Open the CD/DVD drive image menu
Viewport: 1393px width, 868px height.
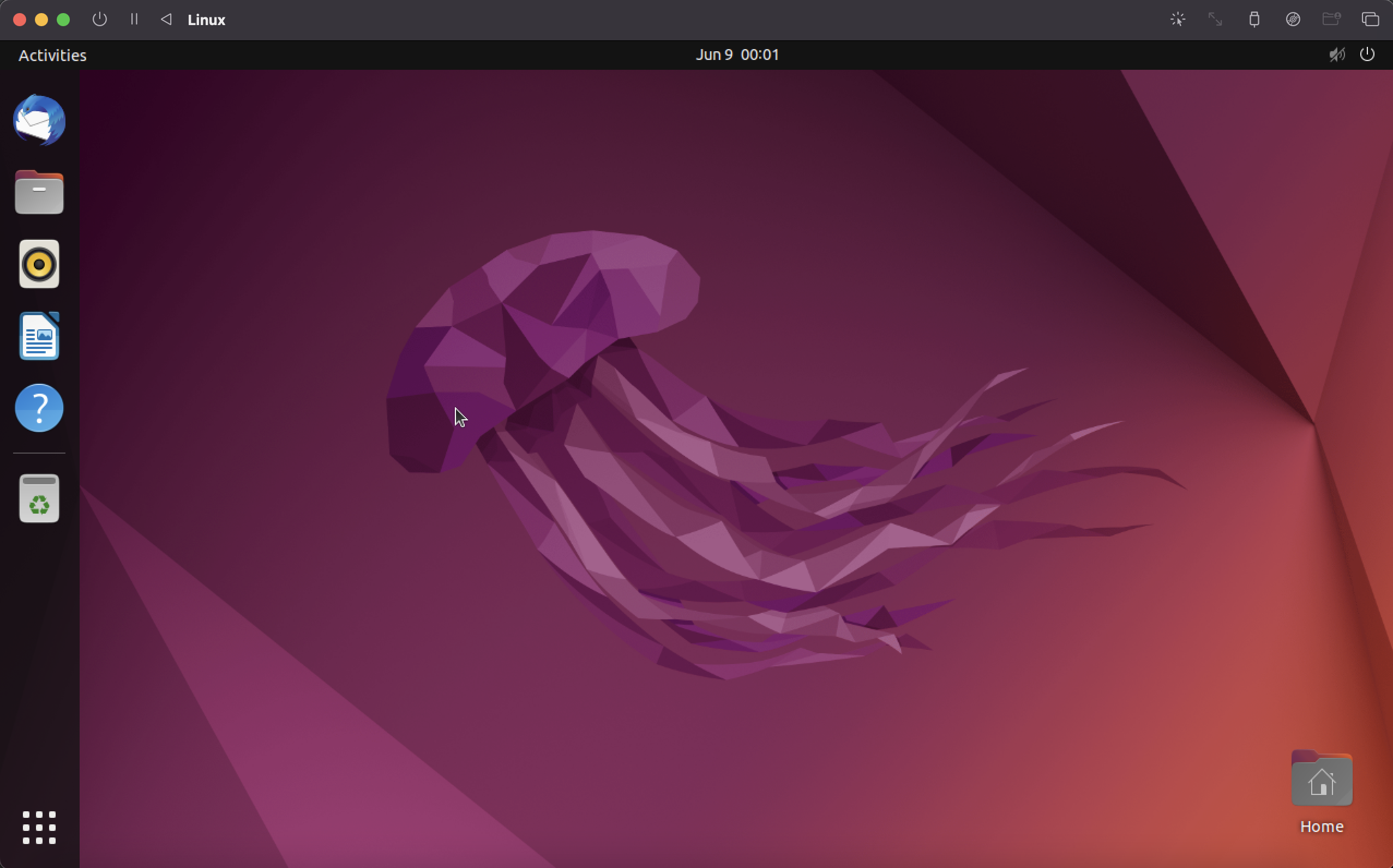(1293, 20)
